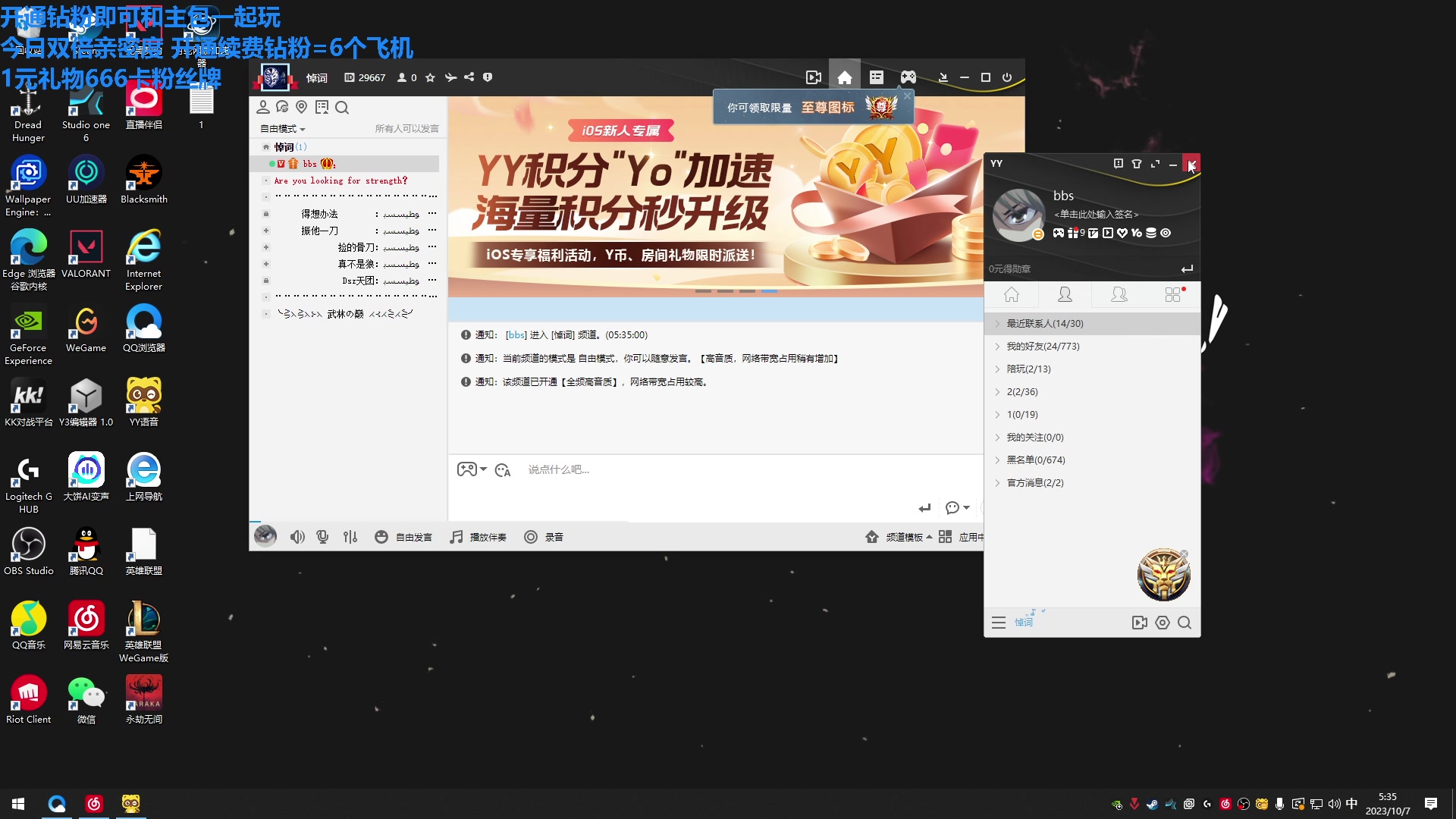1456x819 pixels.
Task: Expand 最近联系人(14/30) group
Action: [x=1092, y=324]
